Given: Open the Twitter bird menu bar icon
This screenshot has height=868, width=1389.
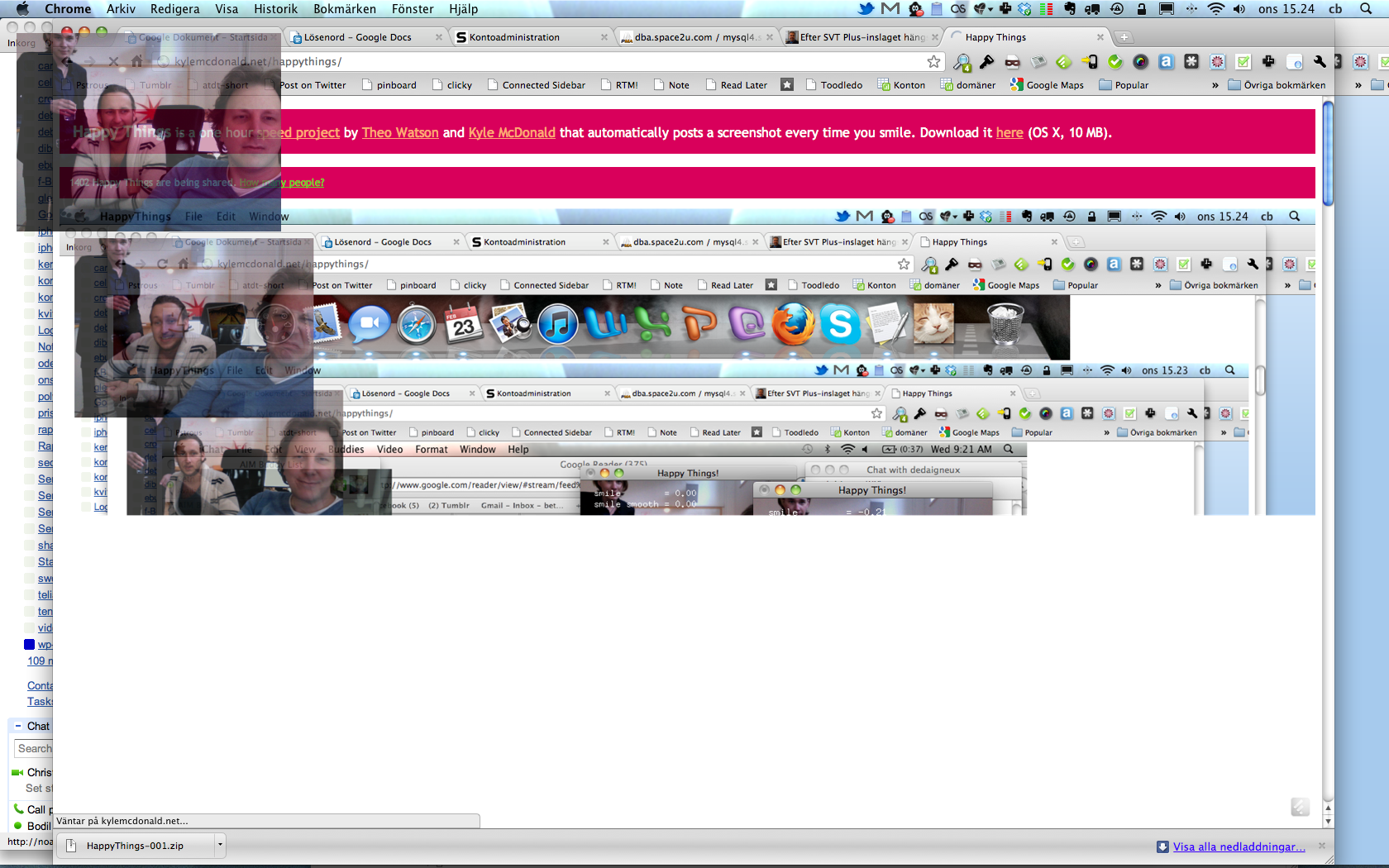Looking at the screenshot, I should click(x=866, y=9).
